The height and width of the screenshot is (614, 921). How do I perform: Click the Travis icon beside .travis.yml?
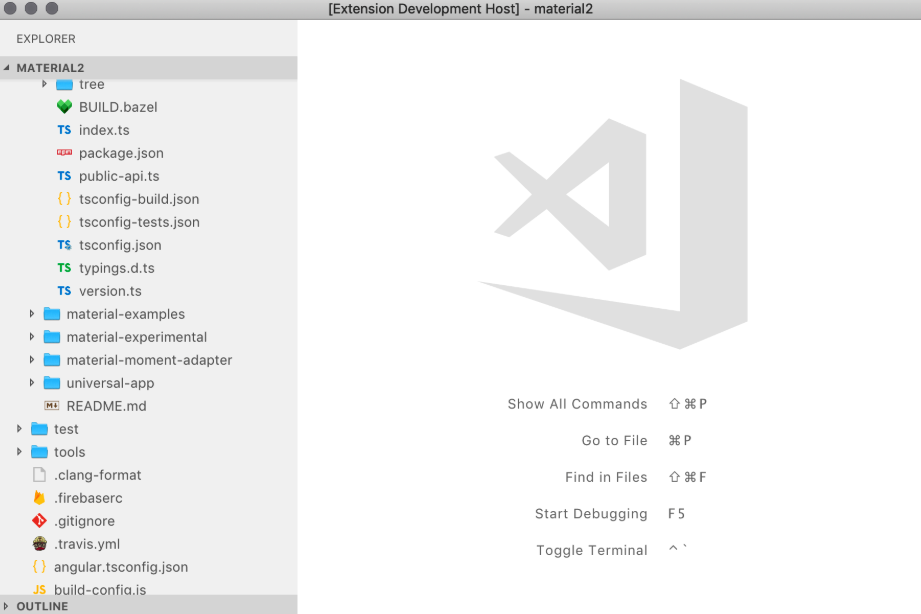coord(40,544)
